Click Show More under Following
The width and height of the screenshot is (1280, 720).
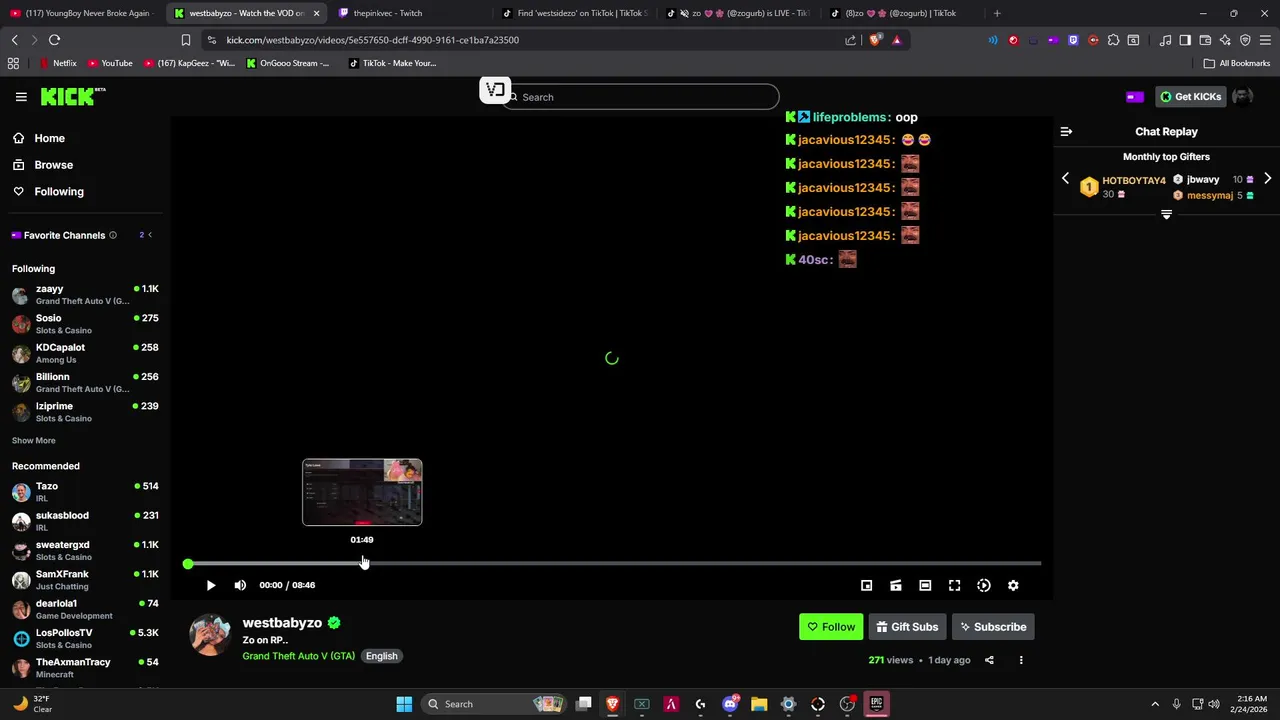coord(34,441)
